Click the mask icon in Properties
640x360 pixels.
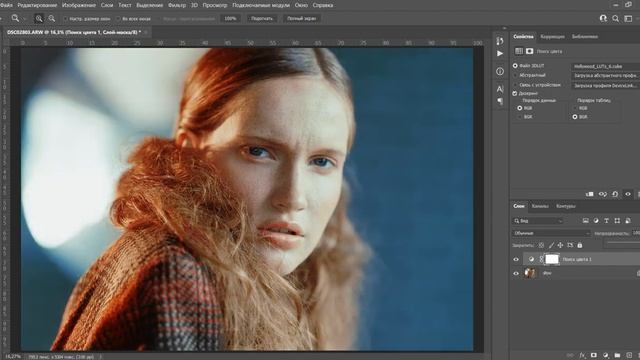pyautogui.click(x=529, y=51)
